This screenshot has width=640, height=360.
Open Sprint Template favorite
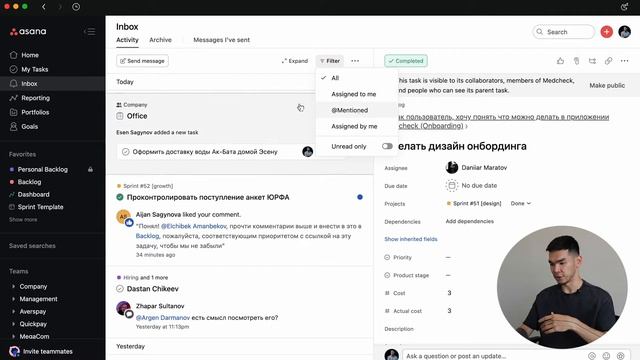click(36, 207)
